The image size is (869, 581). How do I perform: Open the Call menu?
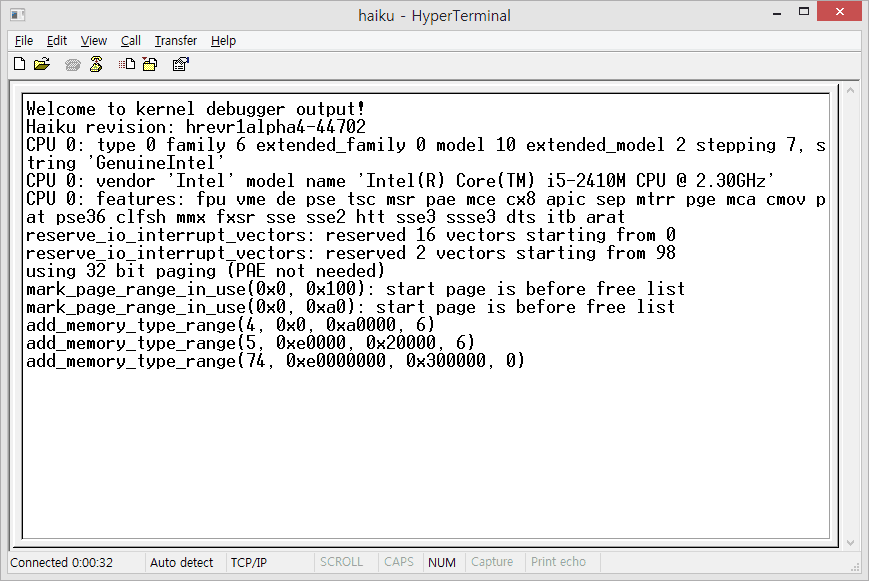coord(131,41)
